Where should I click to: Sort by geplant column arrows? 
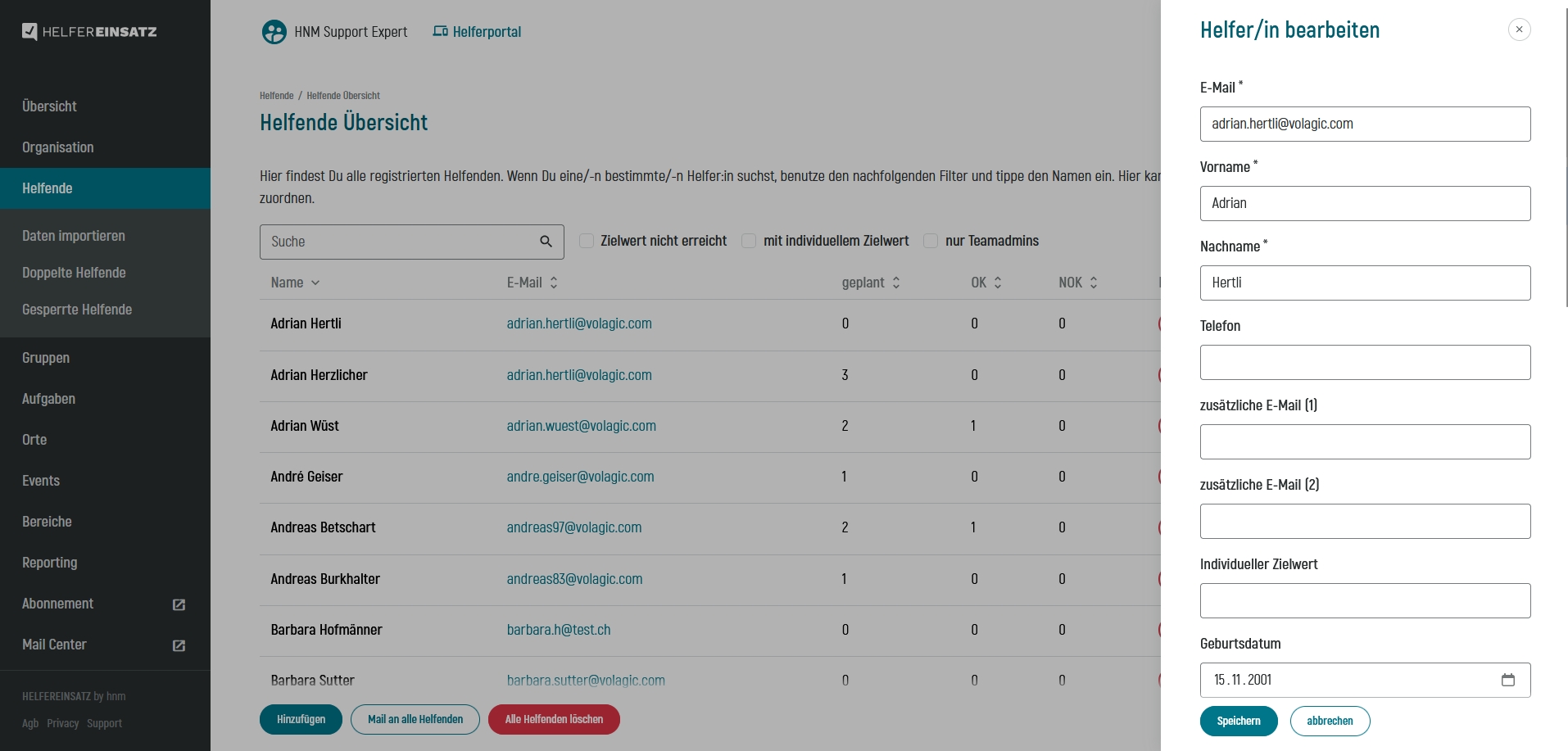click(896, 283)
